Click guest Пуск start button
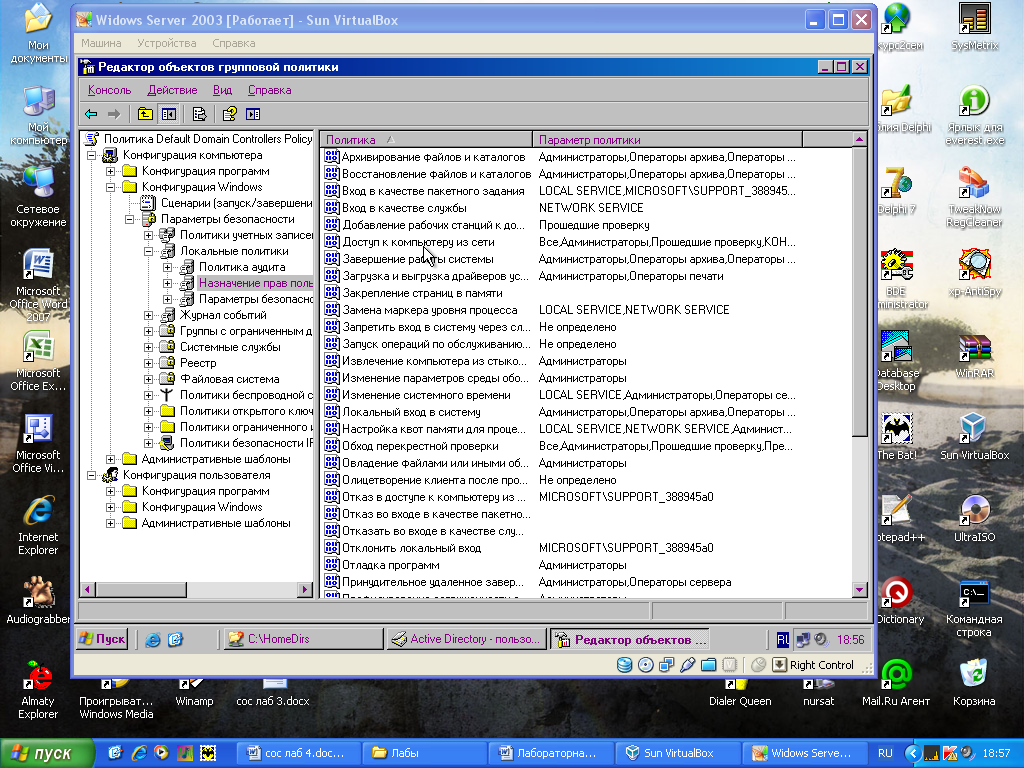Viewport: 1024px width, 768px height. [102, 639]
